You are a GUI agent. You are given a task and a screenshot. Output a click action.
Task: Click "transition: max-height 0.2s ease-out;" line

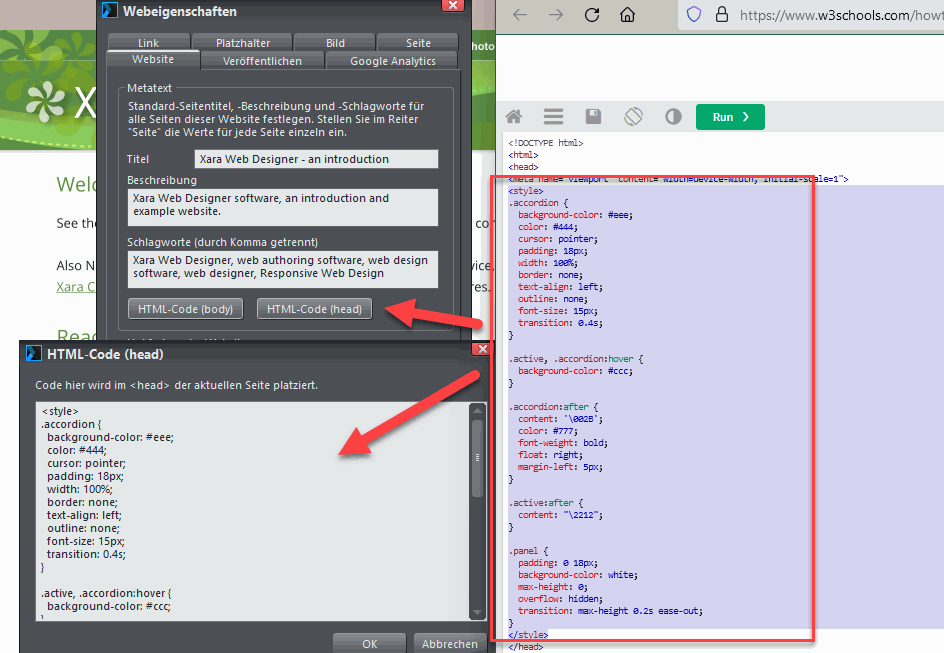pos(610,611)
